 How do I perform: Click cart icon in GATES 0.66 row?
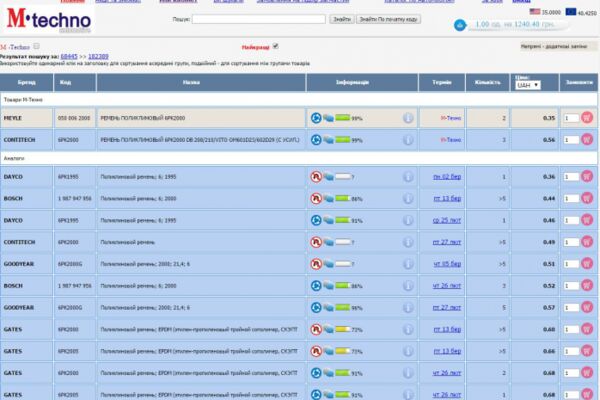click(x=587, y=351)
